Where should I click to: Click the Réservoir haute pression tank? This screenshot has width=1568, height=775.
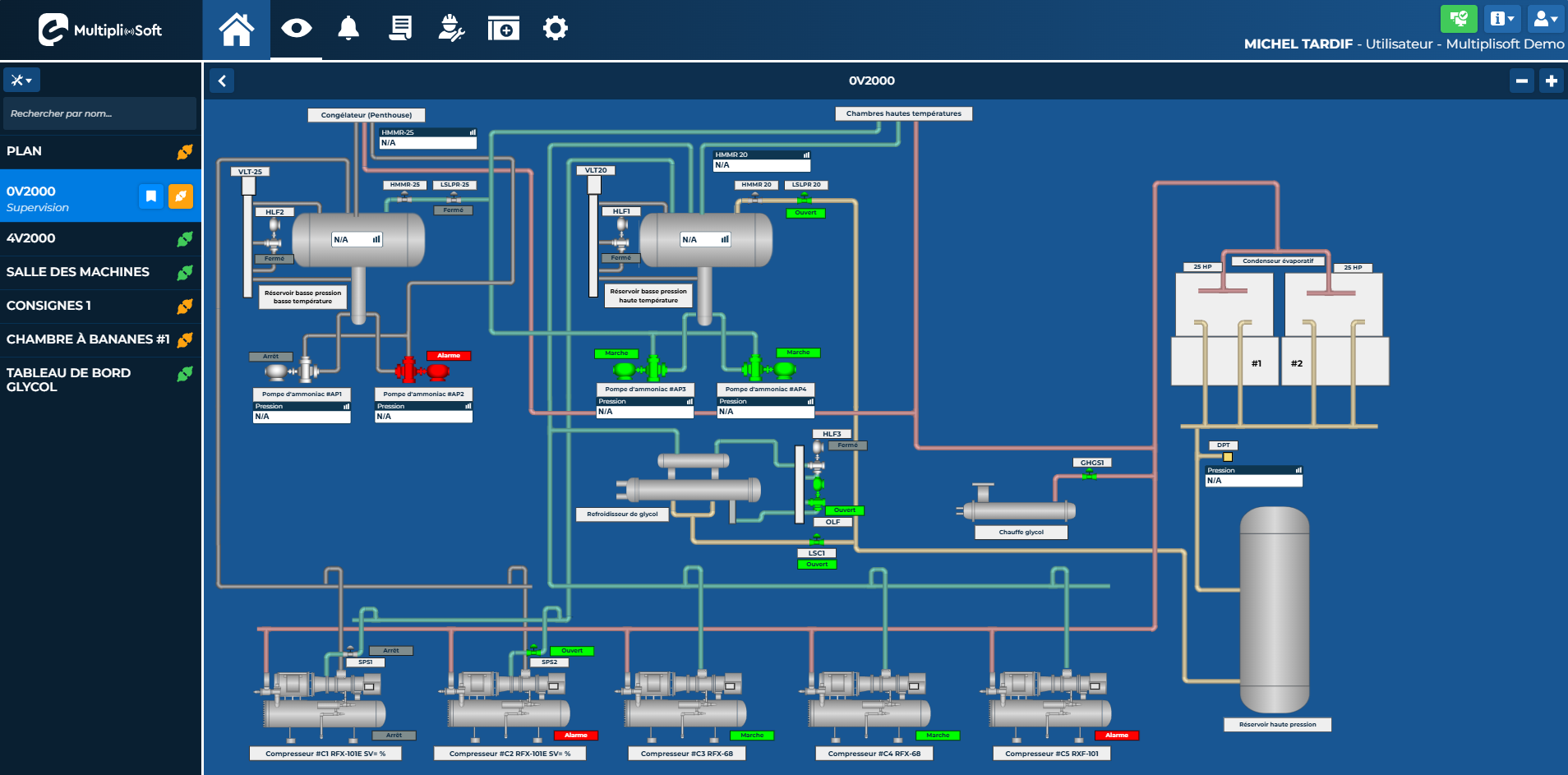(x=1275, y=610)
